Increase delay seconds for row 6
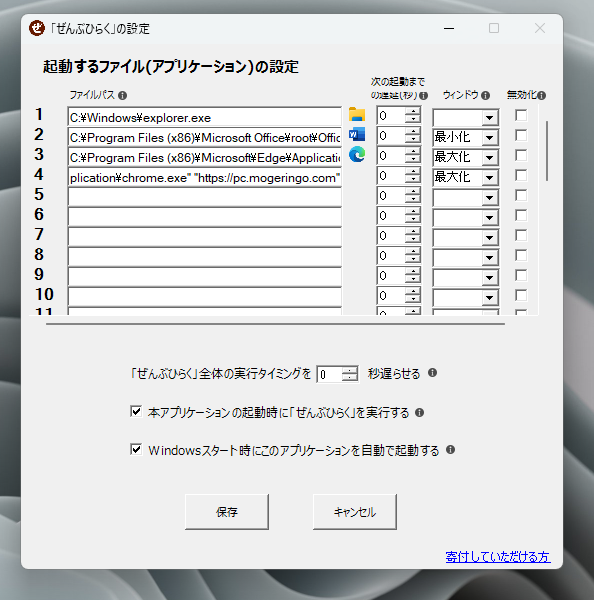The width and height of the screenshot is (594, 600). 413,211
